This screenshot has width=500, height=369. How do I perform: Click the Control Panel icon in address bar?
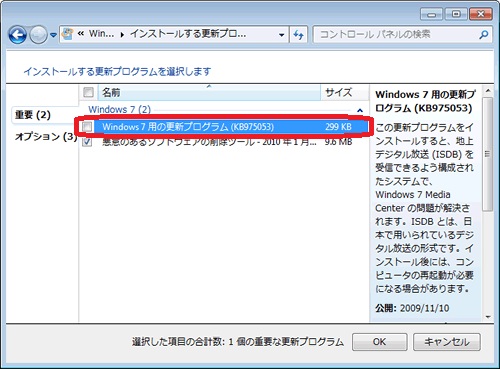tap(68, 34)
